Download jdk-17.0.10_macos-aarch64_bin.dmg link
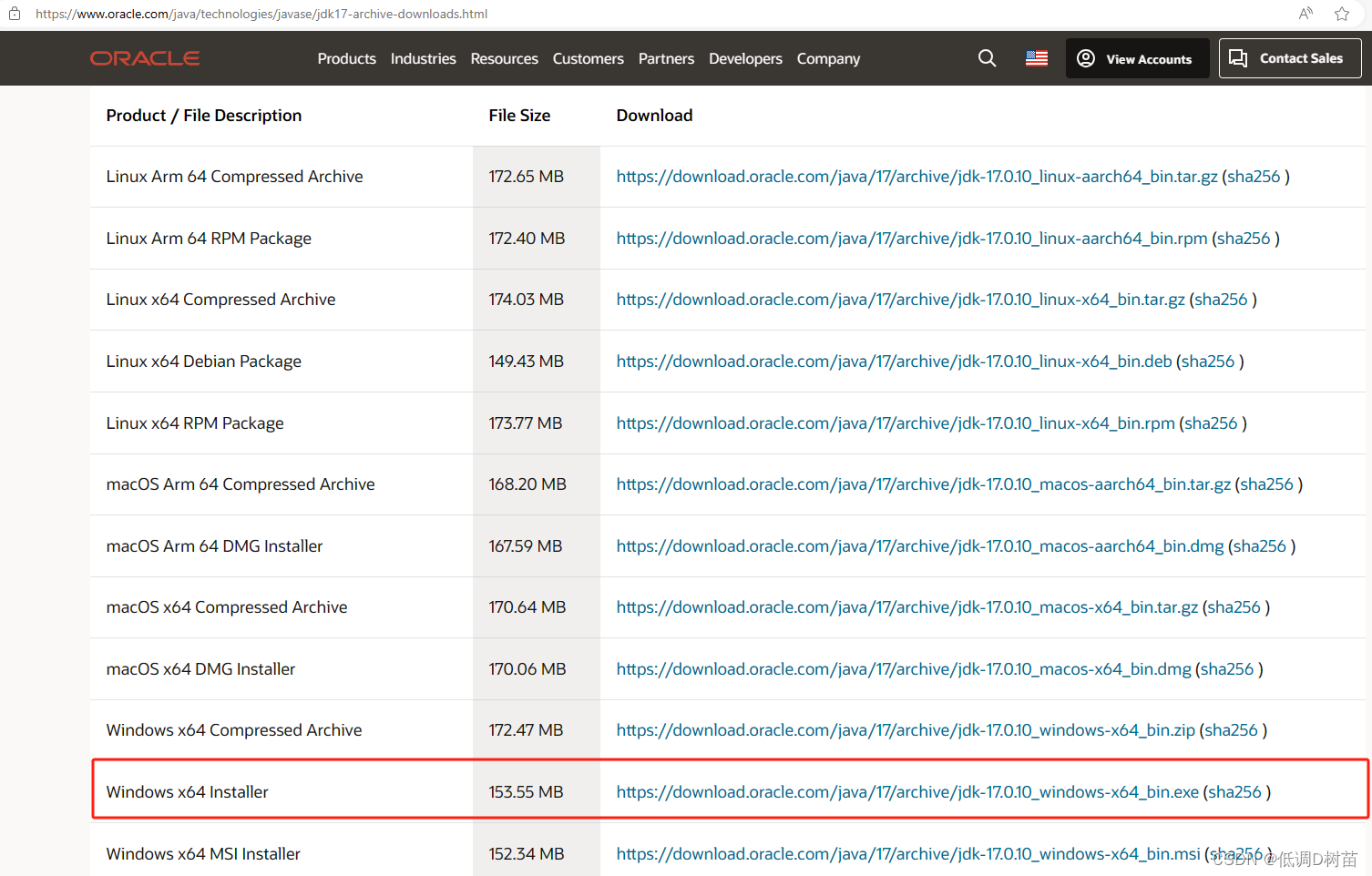The height and width of the screenshot is (876, 1372). point(920,546)
